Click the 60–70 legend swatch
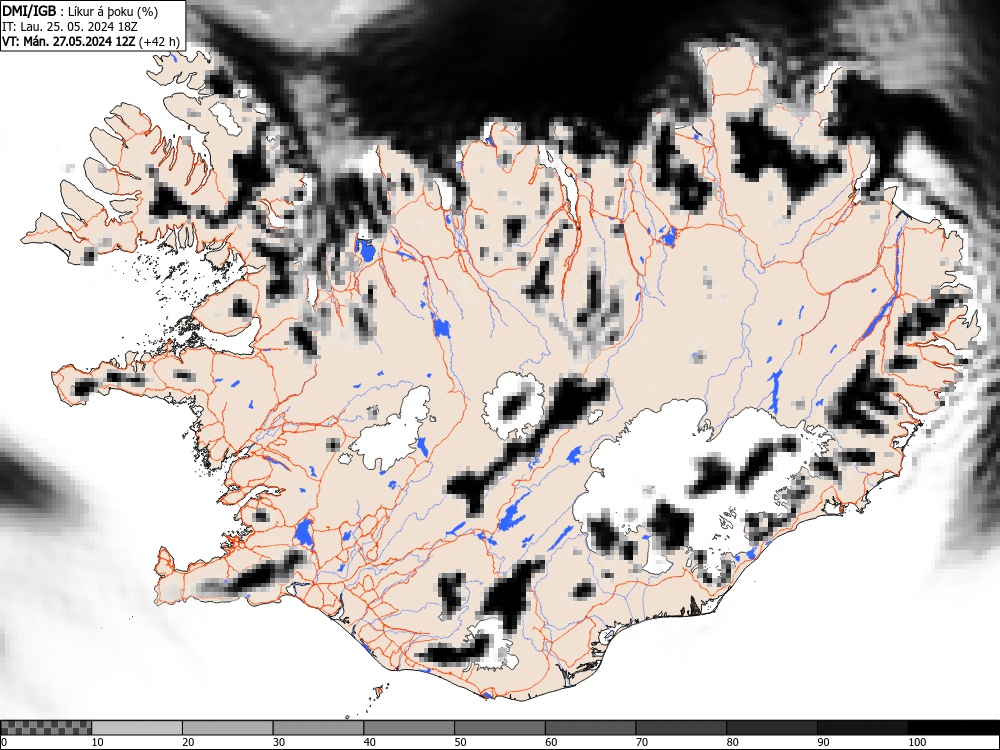The height and width of the screenshot is (750, 1000). point(591,728)
